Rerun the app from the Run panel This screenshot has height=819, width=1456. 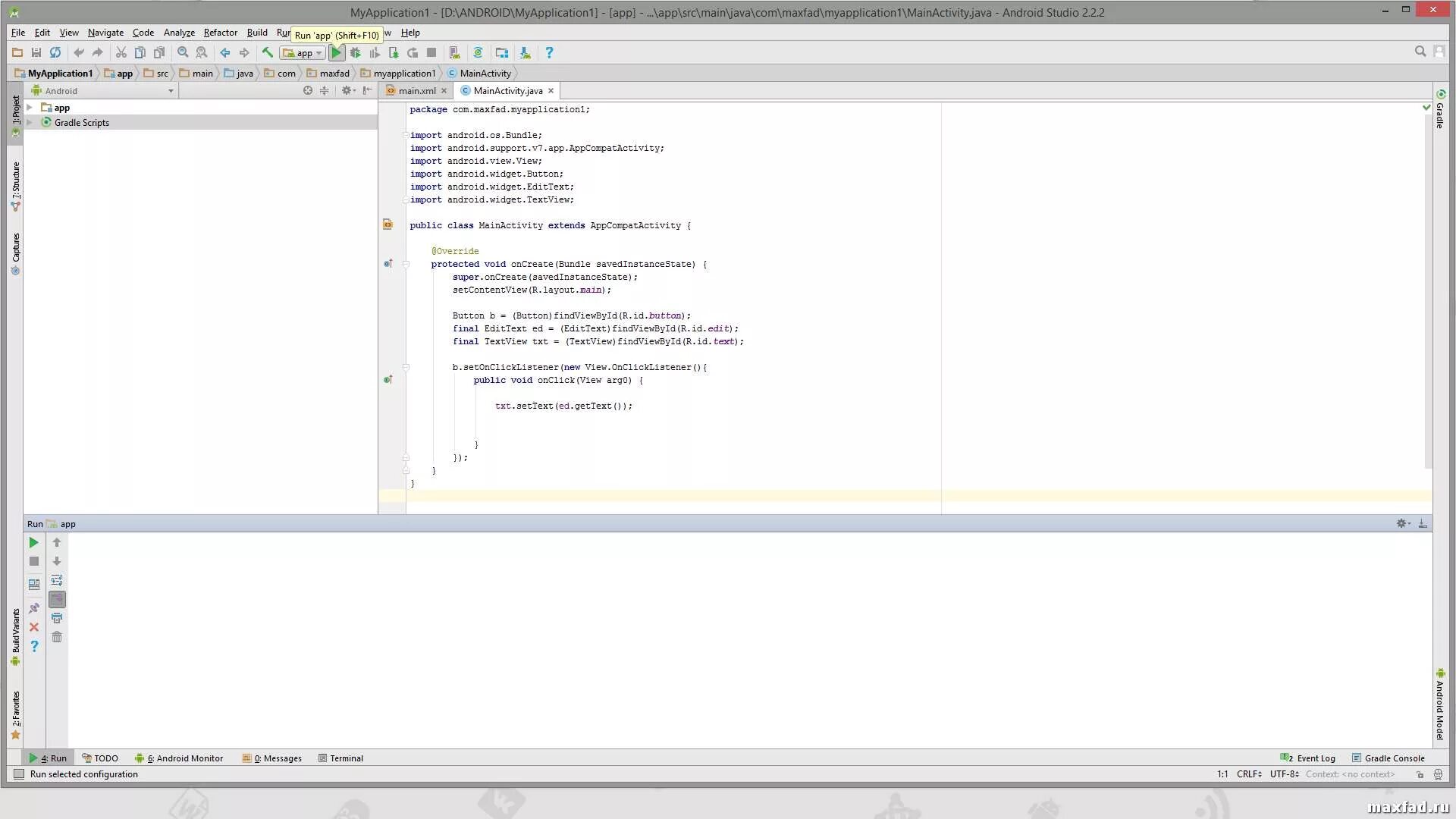click(x=34, y=543)
